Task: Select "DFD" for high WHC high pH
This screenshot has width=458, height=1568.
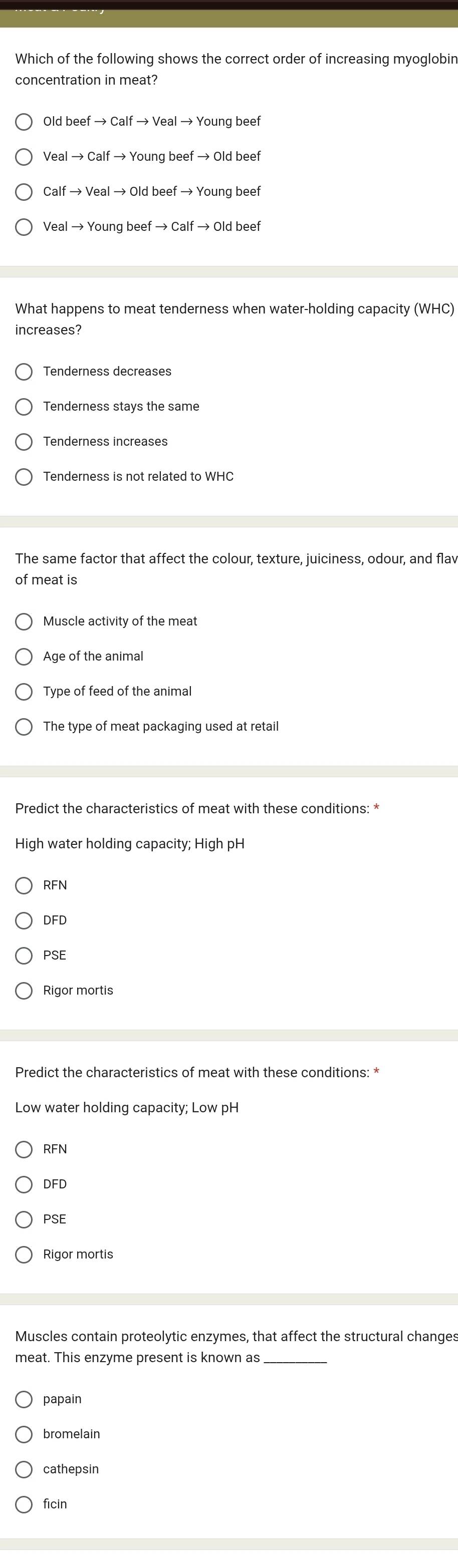Action: coord(25,920)
